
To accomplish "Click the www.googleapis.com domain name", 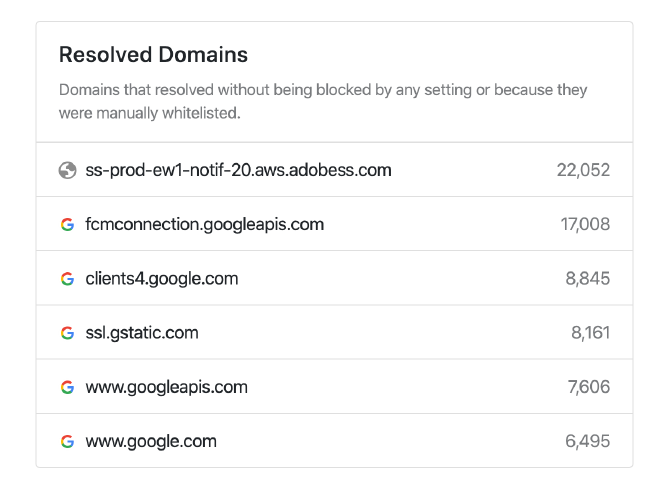I will (x=167, y=387).
